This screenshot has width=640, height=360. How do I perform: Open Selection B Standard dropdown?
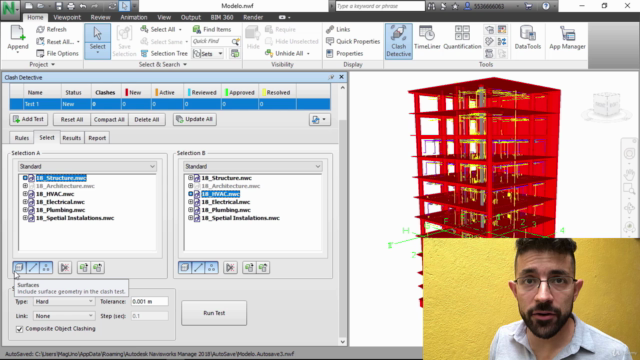point(253,167)
